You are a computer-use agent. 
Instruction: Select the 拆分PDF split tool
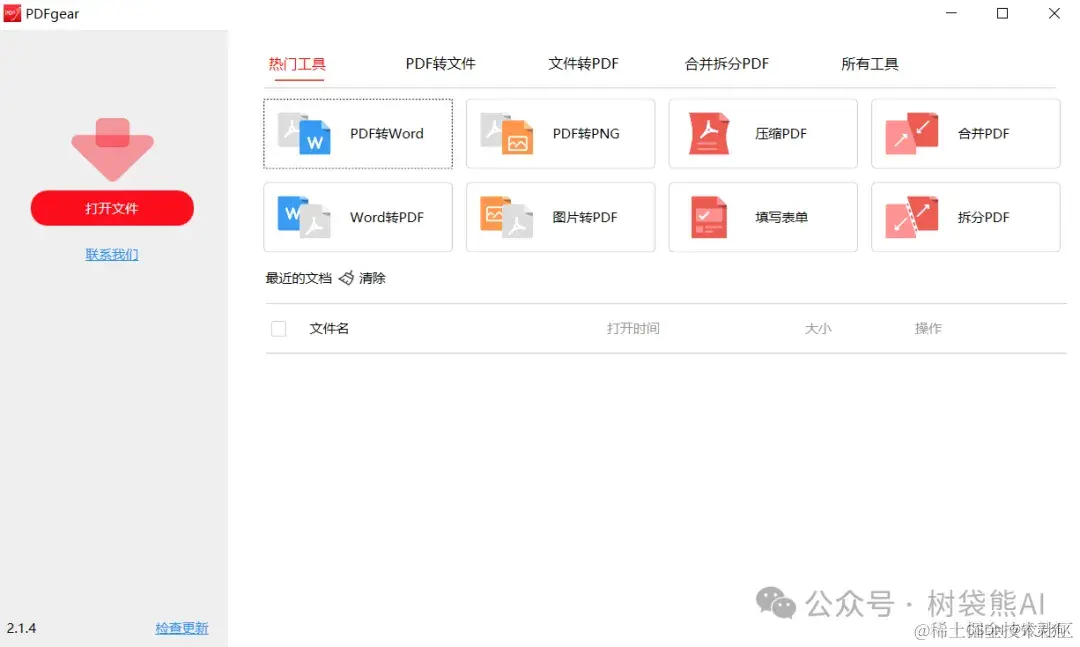[965, 217]
